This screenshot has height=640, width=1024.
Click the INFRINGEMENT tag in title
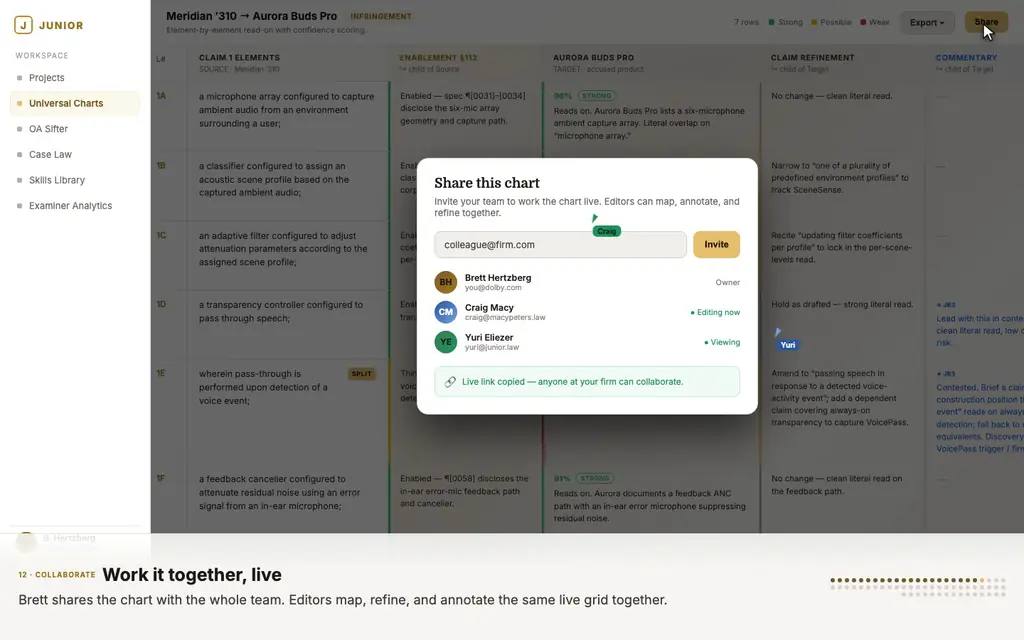click(x=381, y=16)
